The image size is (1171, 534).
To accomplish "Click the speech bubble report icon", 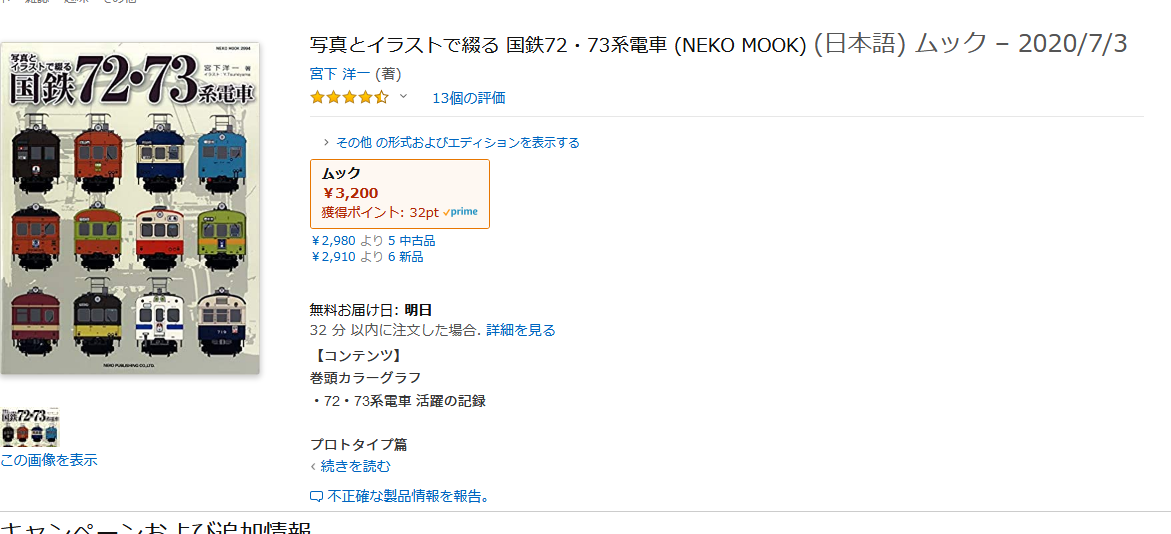I will (316, 496).
